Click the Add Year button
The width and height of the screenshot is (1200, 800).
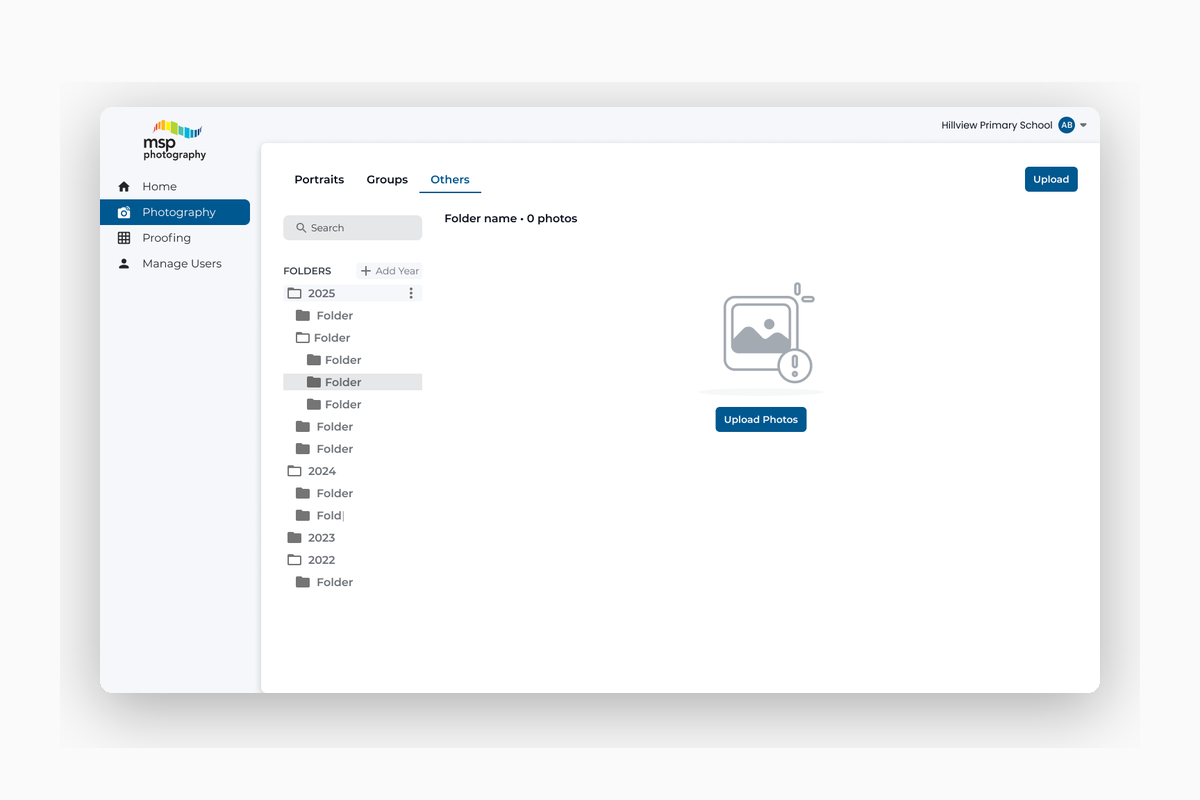(390, 271)
